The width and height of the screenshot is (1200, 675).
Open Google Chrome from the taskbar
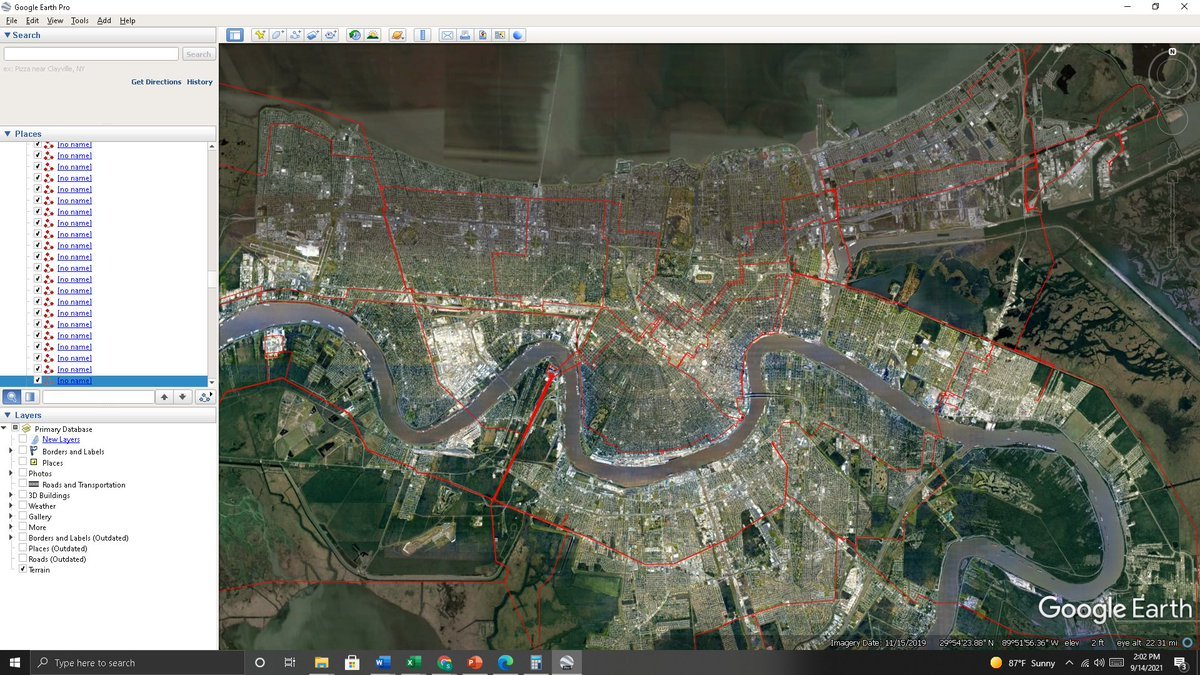coord(444,662)
